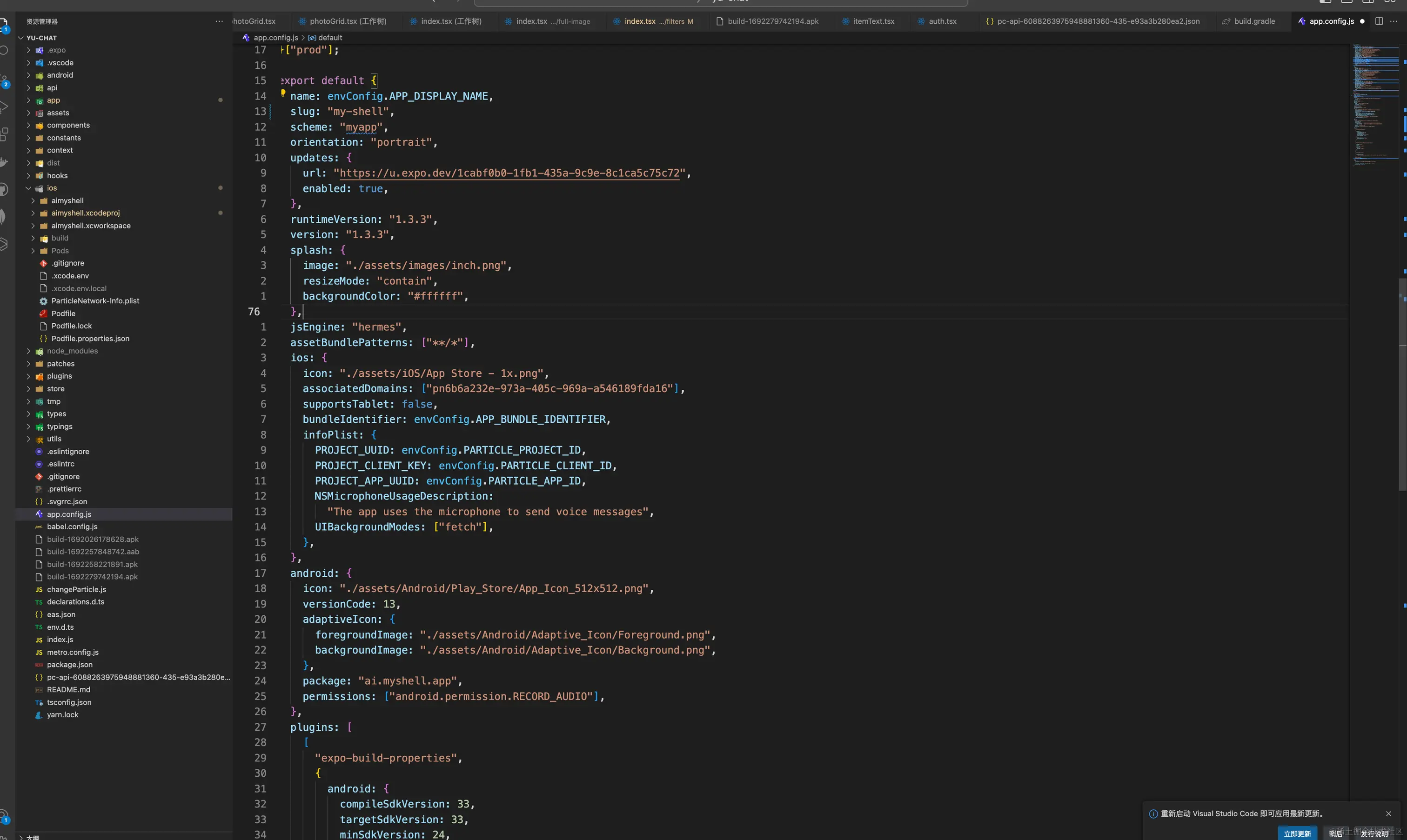Click the ios/.gitignore git icon
This screenshot has width=1407, height=840.
coord(43,263)
